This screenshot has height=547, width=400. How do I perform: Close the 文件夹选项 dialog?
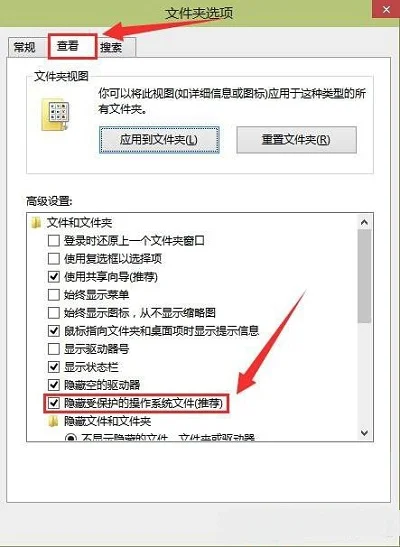386,9
